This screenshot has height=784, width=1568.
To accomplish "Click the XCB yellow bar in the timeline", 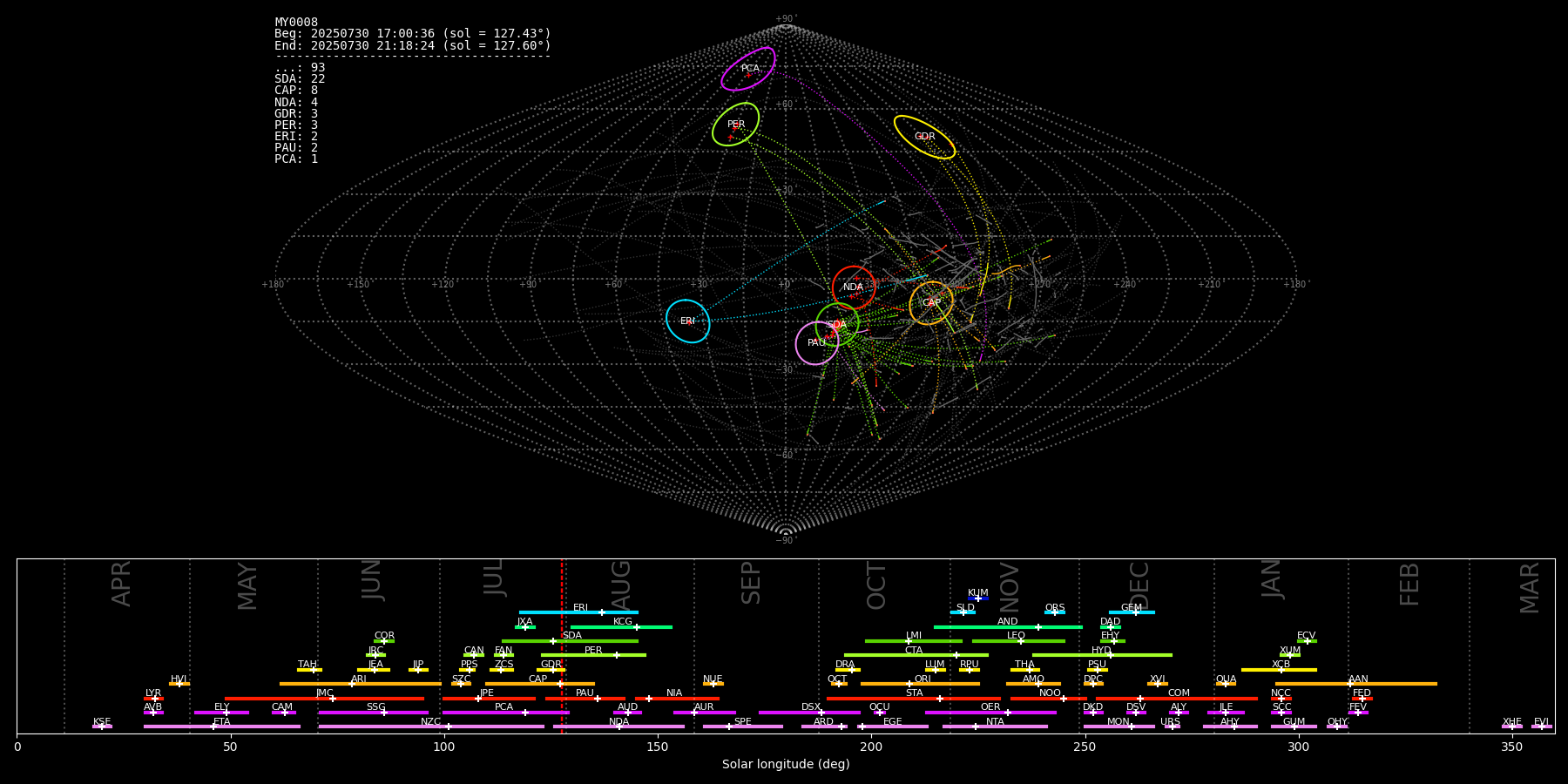I will coord(1279,670).
